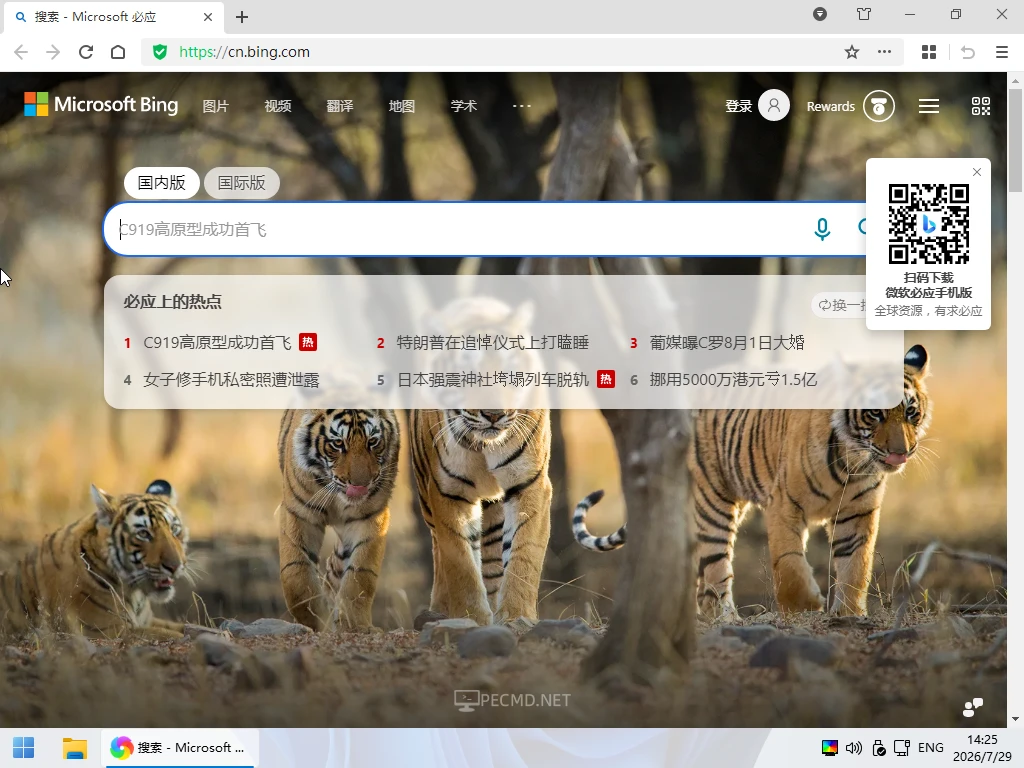Refresh hot topics with 换一换
Image resolution: width=1024 pixels, height=768 pixels.
point(841,305)
